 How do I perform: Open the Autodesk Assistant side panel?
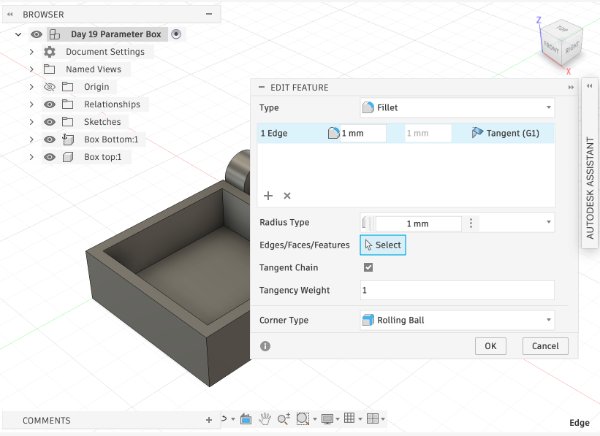pos(590,163)
